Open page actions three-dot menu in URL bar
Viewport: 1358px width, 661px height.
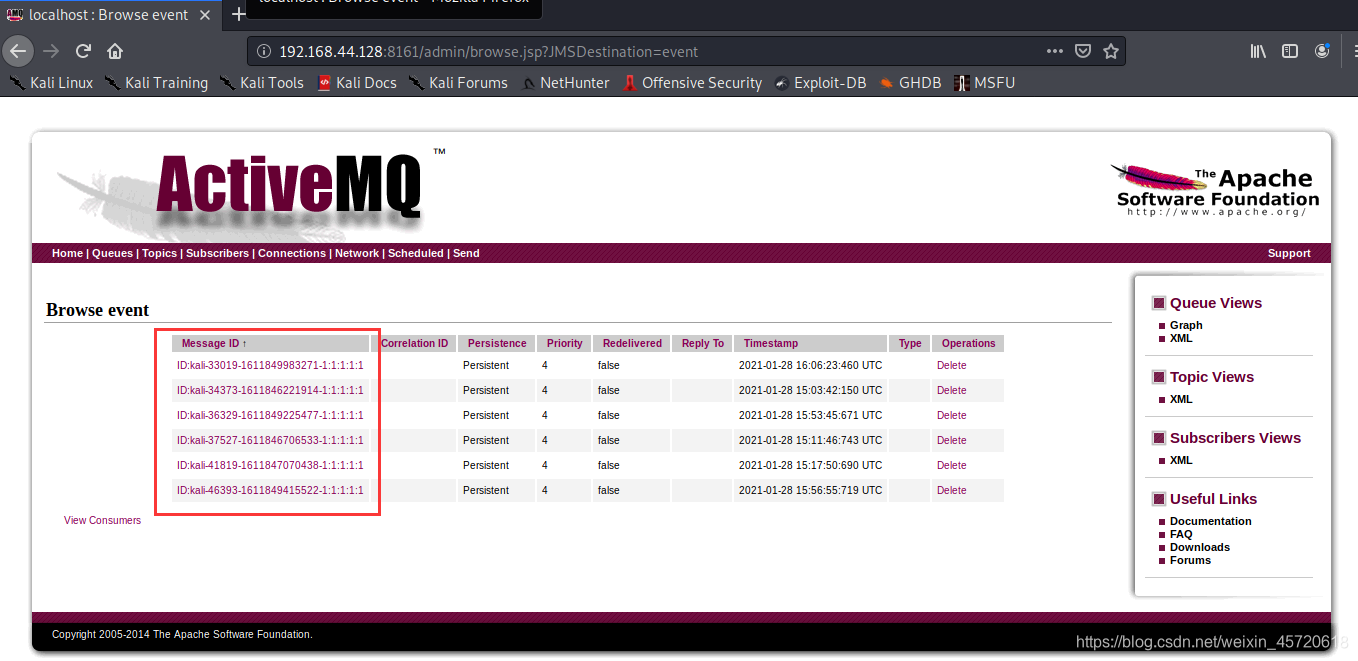point(1055,51)
